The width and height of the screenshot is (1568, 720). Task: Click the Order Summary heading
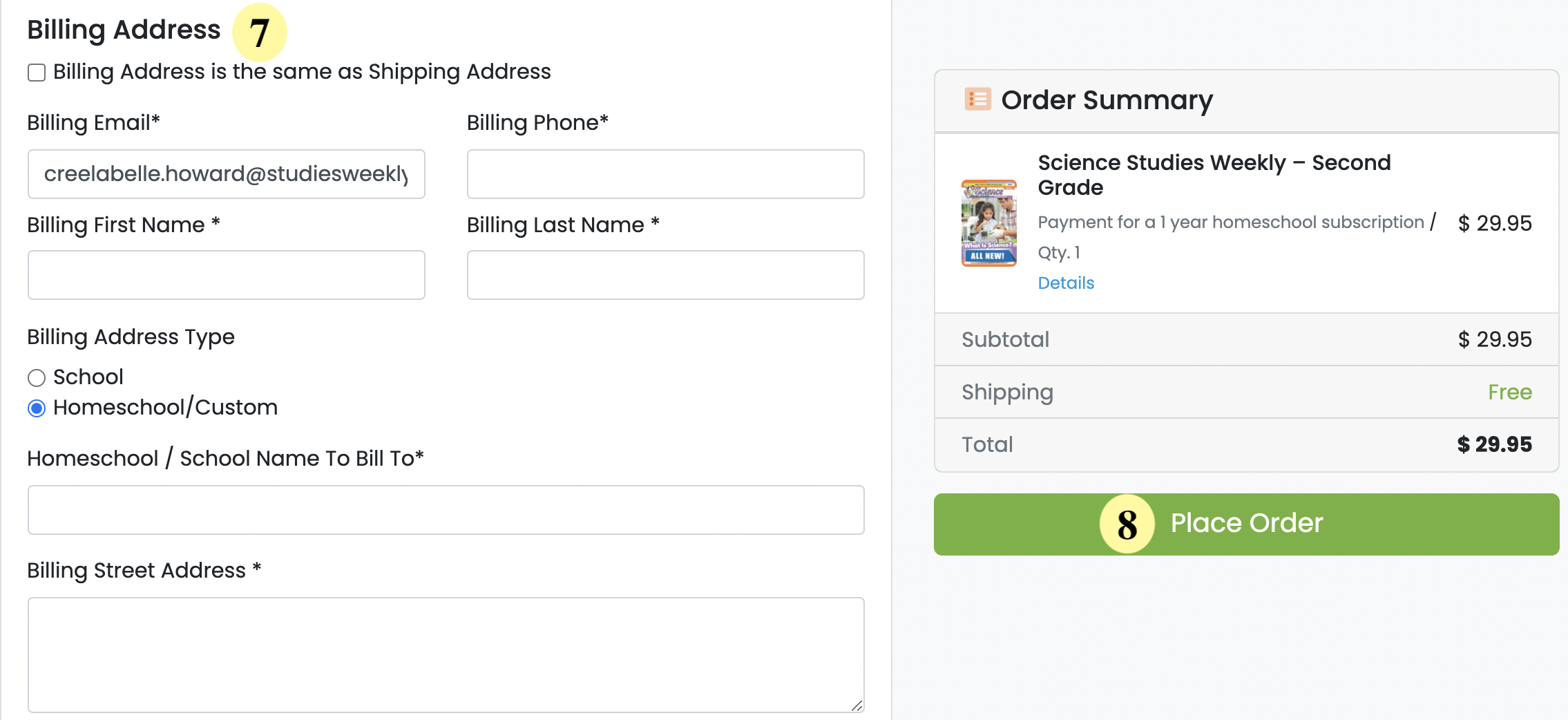coord(1107,100)
